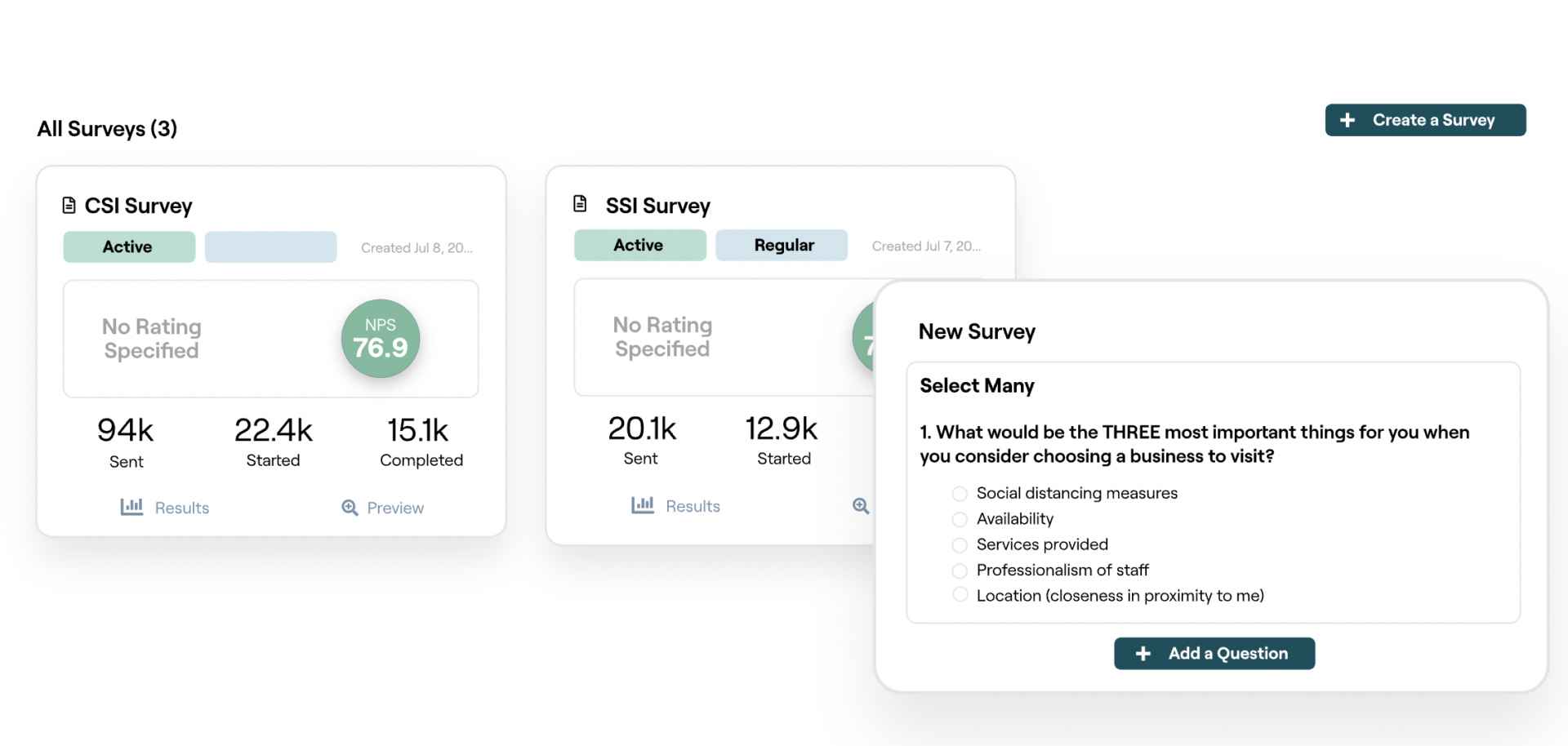Click the Add a Question button
1568x746 pixels.
point(1214,653)
